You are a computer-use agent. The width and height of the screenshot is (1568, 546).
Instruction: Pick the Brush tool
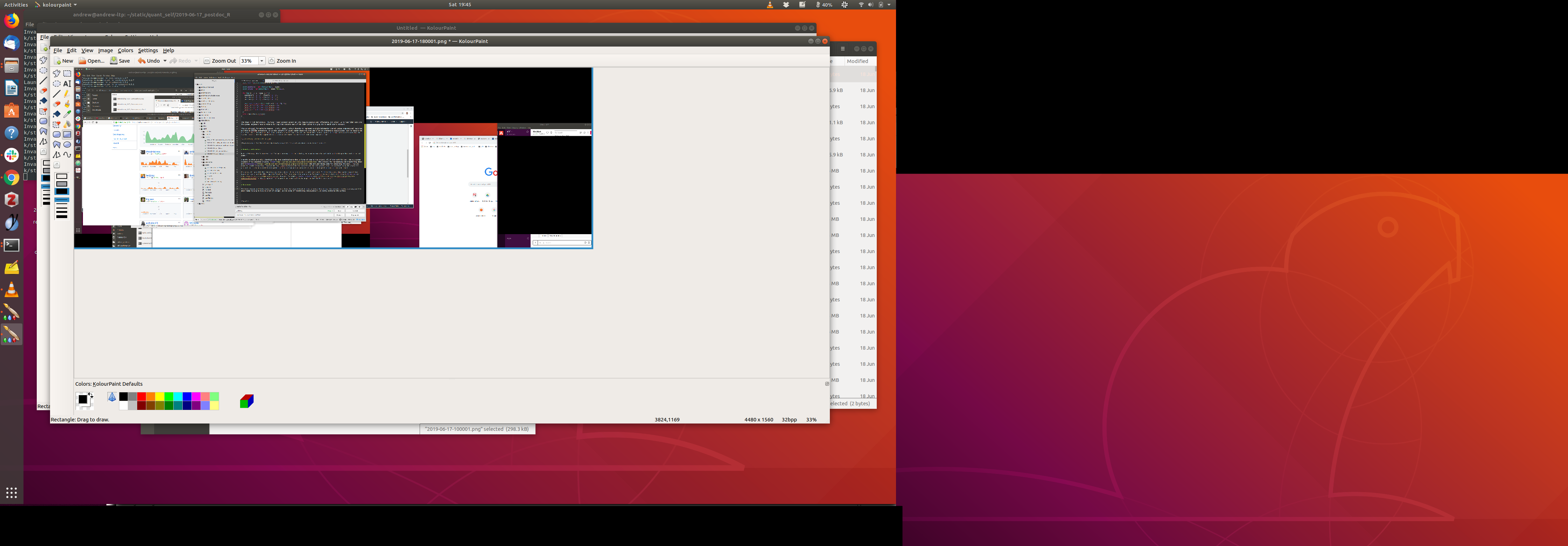(x=67, y=104)
